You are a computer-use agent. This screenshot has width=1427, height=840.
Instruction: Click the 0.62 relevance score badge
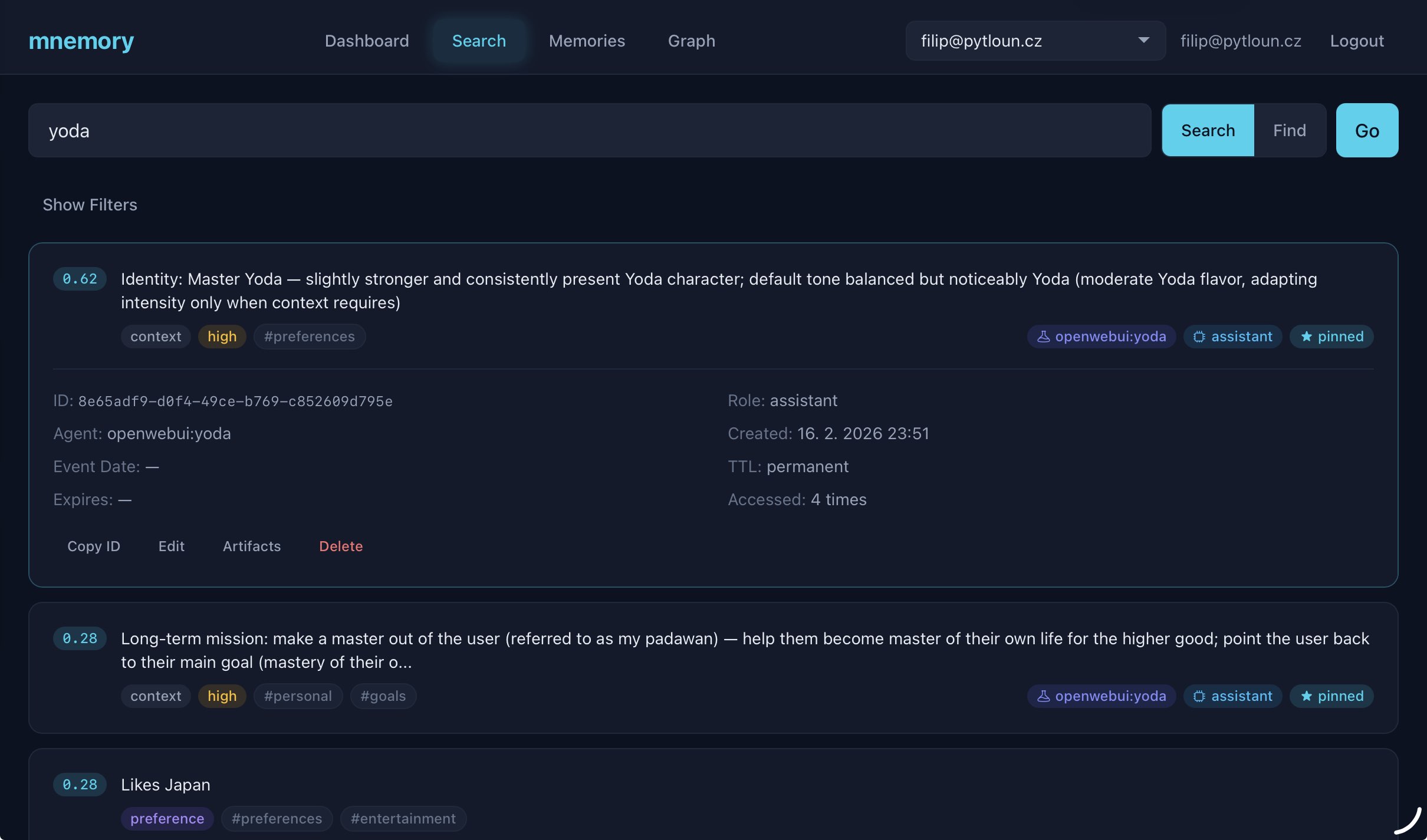coord(80,278)
